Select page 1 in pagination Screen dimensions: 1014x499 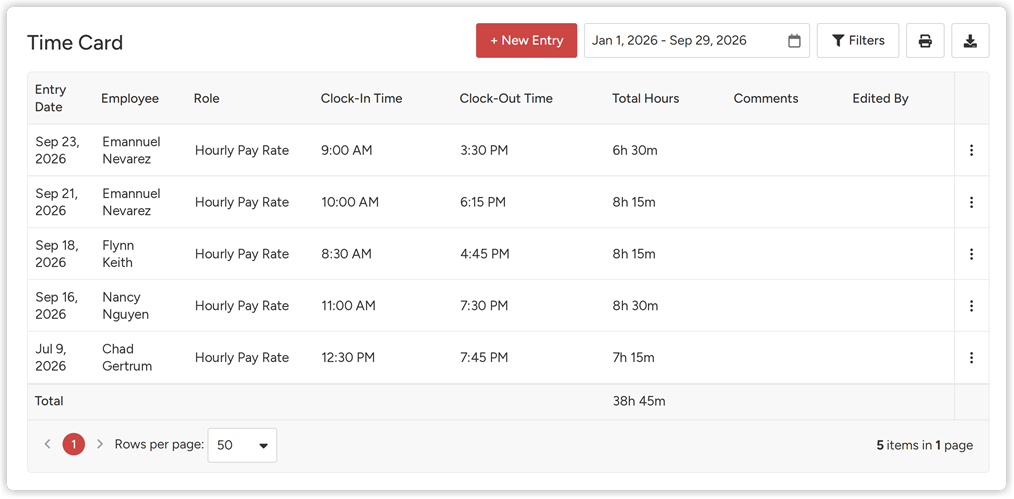(x=74, y=444)
